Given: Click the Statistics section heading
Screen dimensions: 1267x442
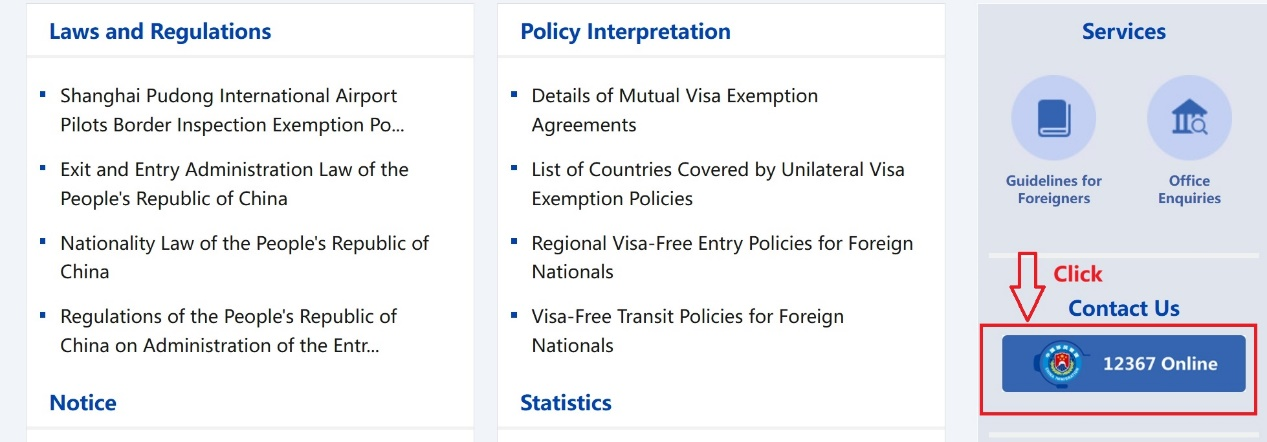Looking at the screenshot, I should (x=565, y=403).
